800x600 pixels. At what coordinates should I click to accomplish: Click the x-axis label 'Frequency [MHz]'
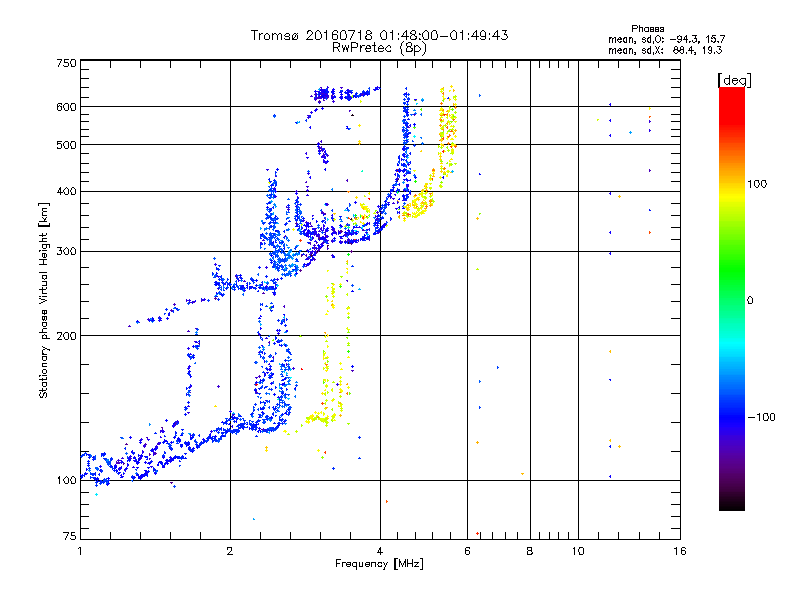[379, 564]
